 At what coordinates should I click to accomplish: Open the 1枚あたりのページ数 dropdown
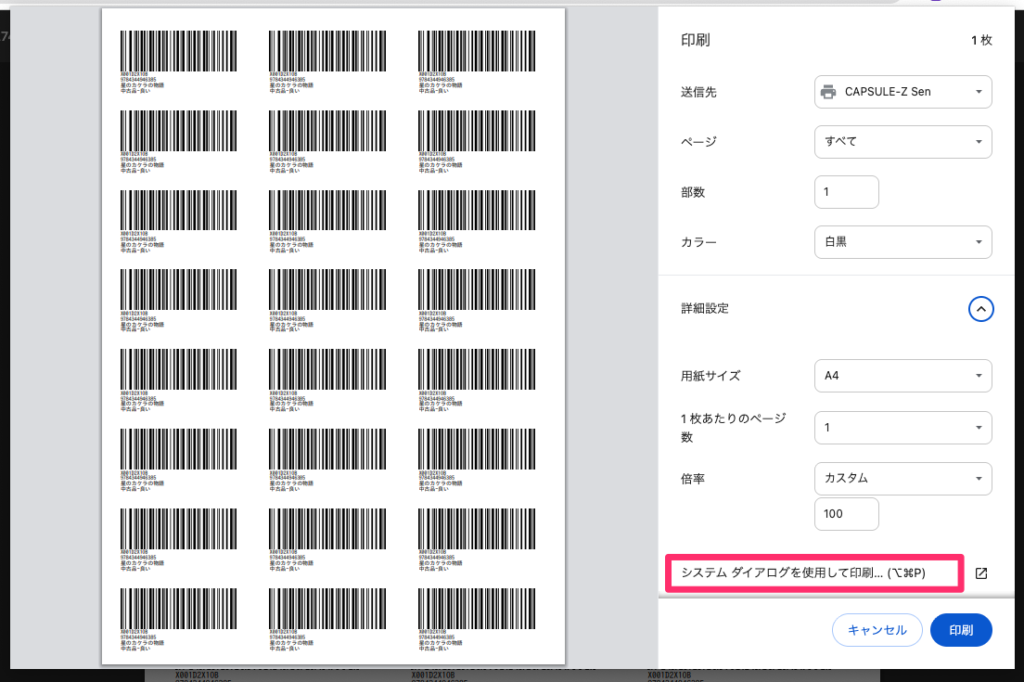903,427
